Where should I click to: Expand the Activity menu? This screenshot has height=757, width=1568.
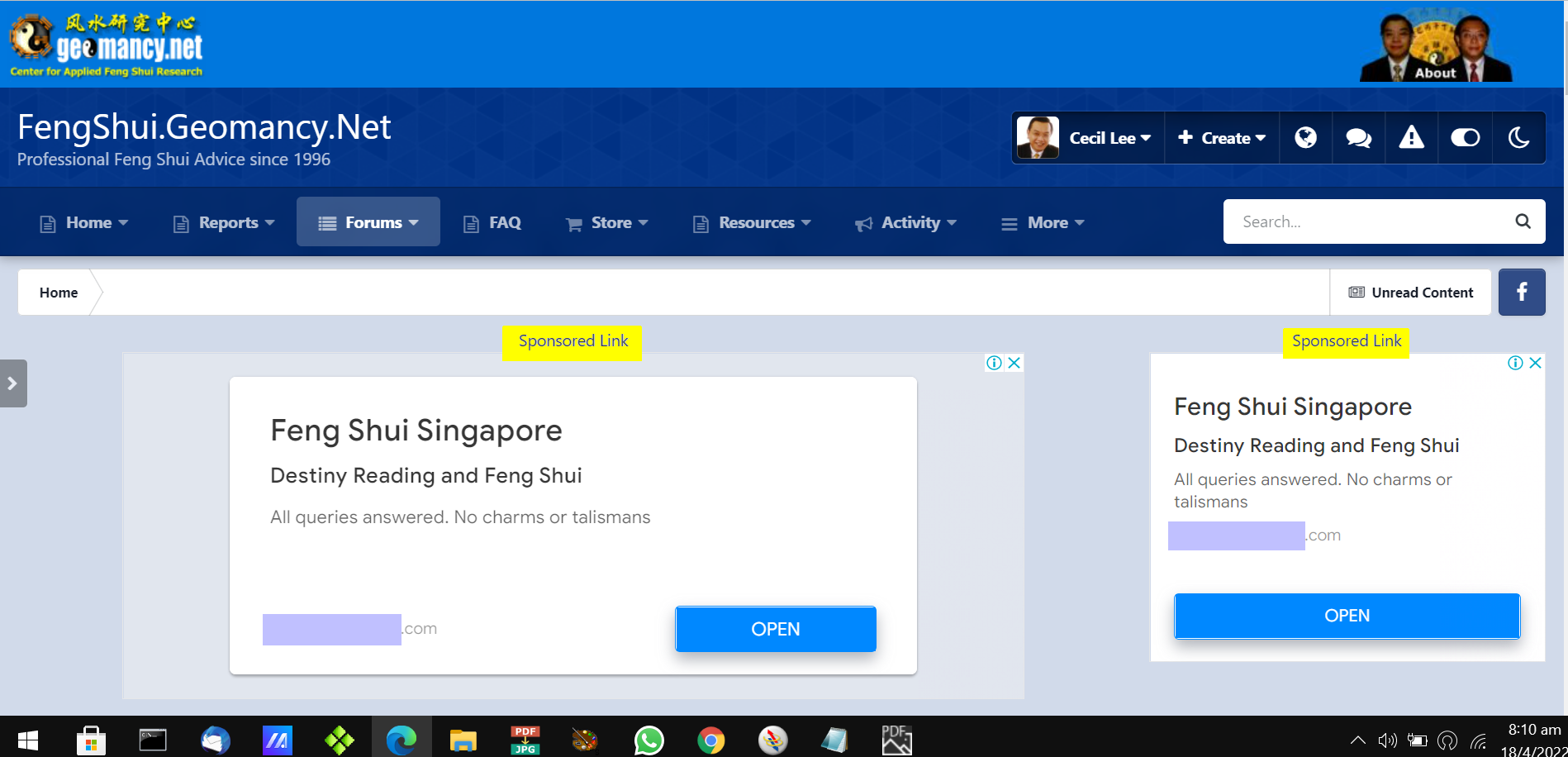906,222
